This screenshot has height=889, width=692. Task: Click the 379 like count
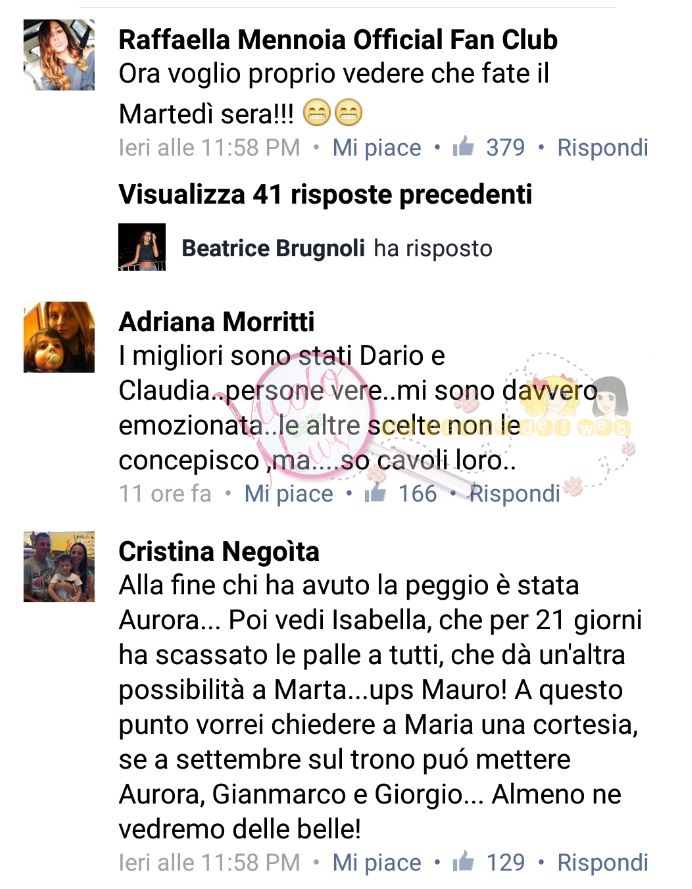(506, 147)
